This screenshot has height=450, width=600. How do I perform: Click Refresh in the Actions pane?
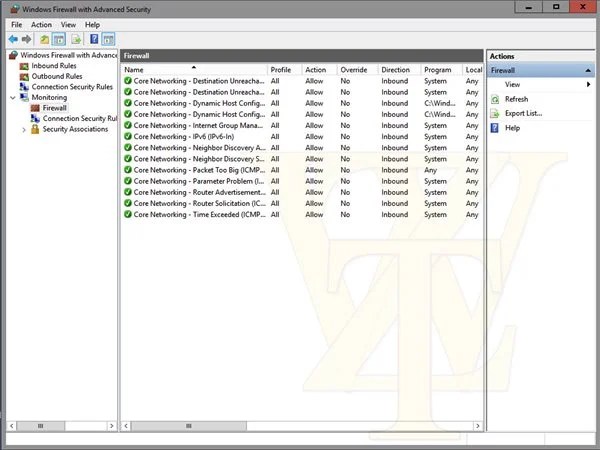(516, 99)
